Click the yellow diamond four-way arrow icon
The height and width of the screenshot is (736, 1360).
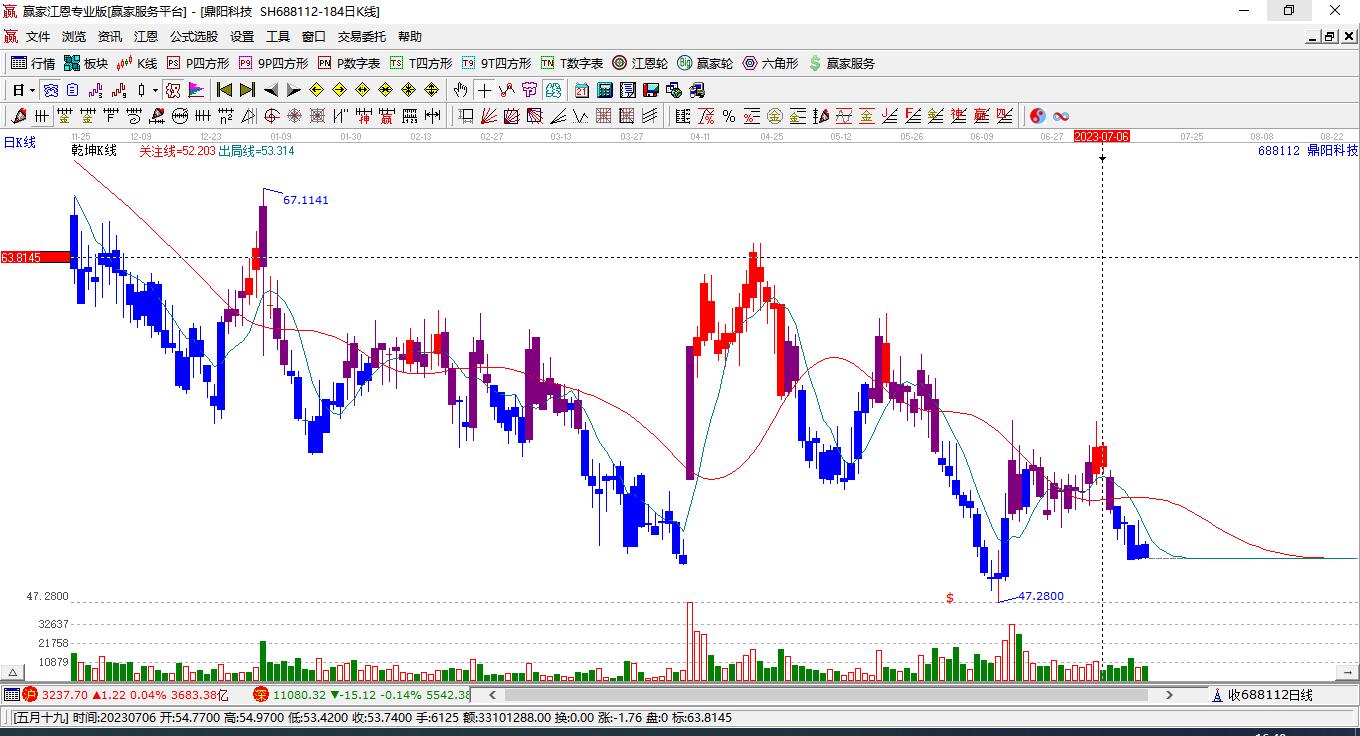tap(432, 90)
